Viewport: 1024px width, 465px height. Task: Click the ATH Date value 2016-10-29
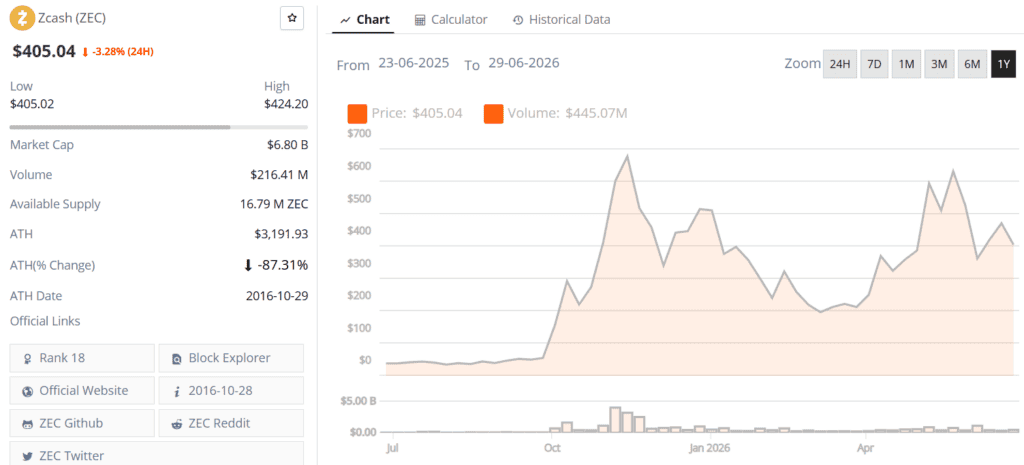(277, 296)
